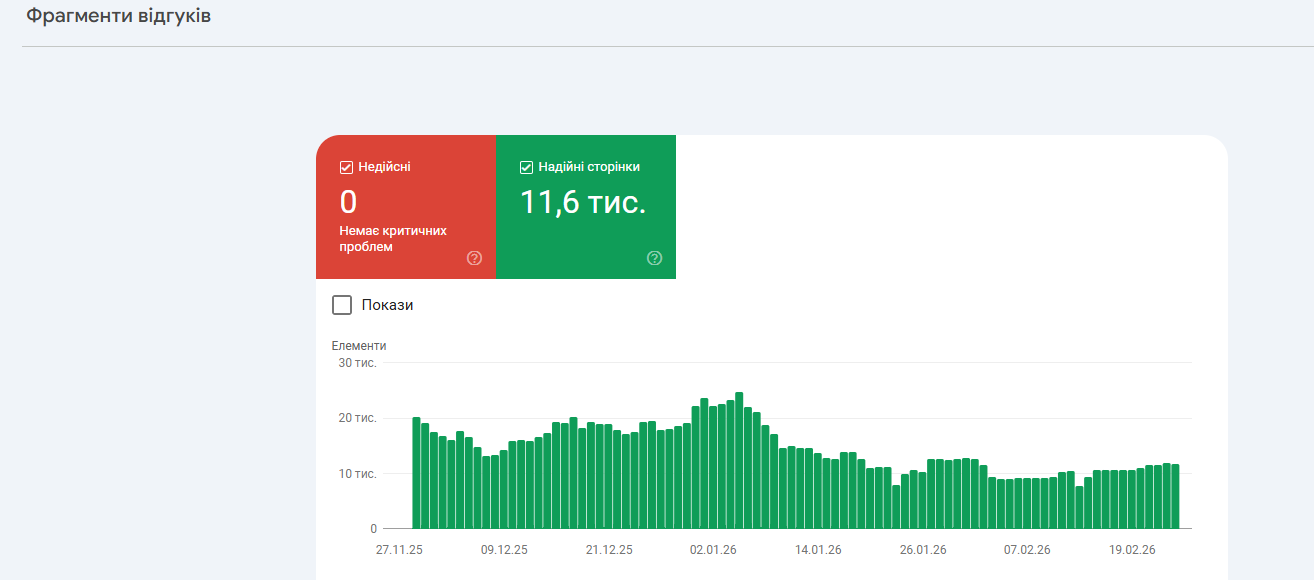Select the red Недійсні summary card

click(x=406, y=207)
